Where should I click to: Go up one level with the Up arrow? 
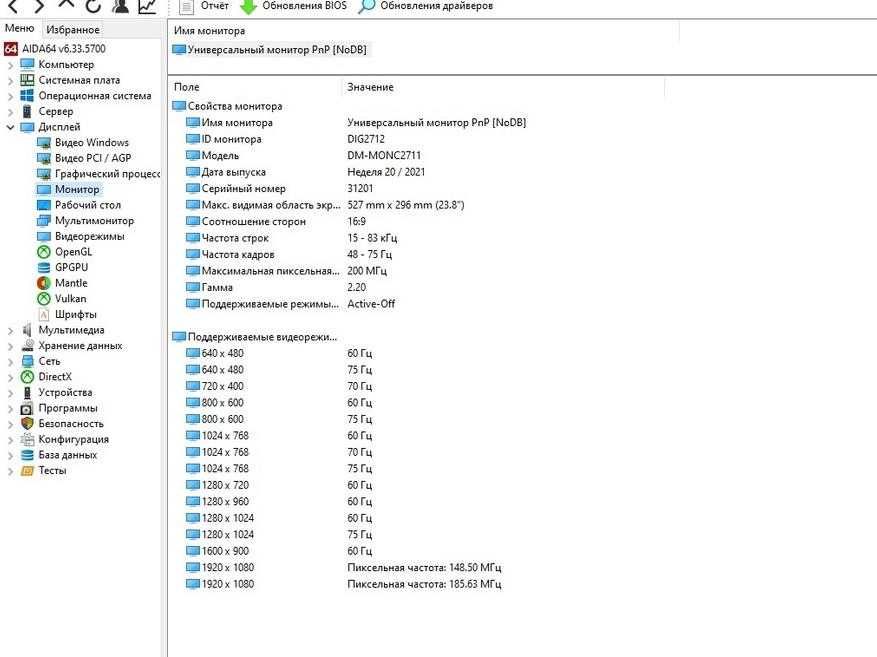point(66,4)
